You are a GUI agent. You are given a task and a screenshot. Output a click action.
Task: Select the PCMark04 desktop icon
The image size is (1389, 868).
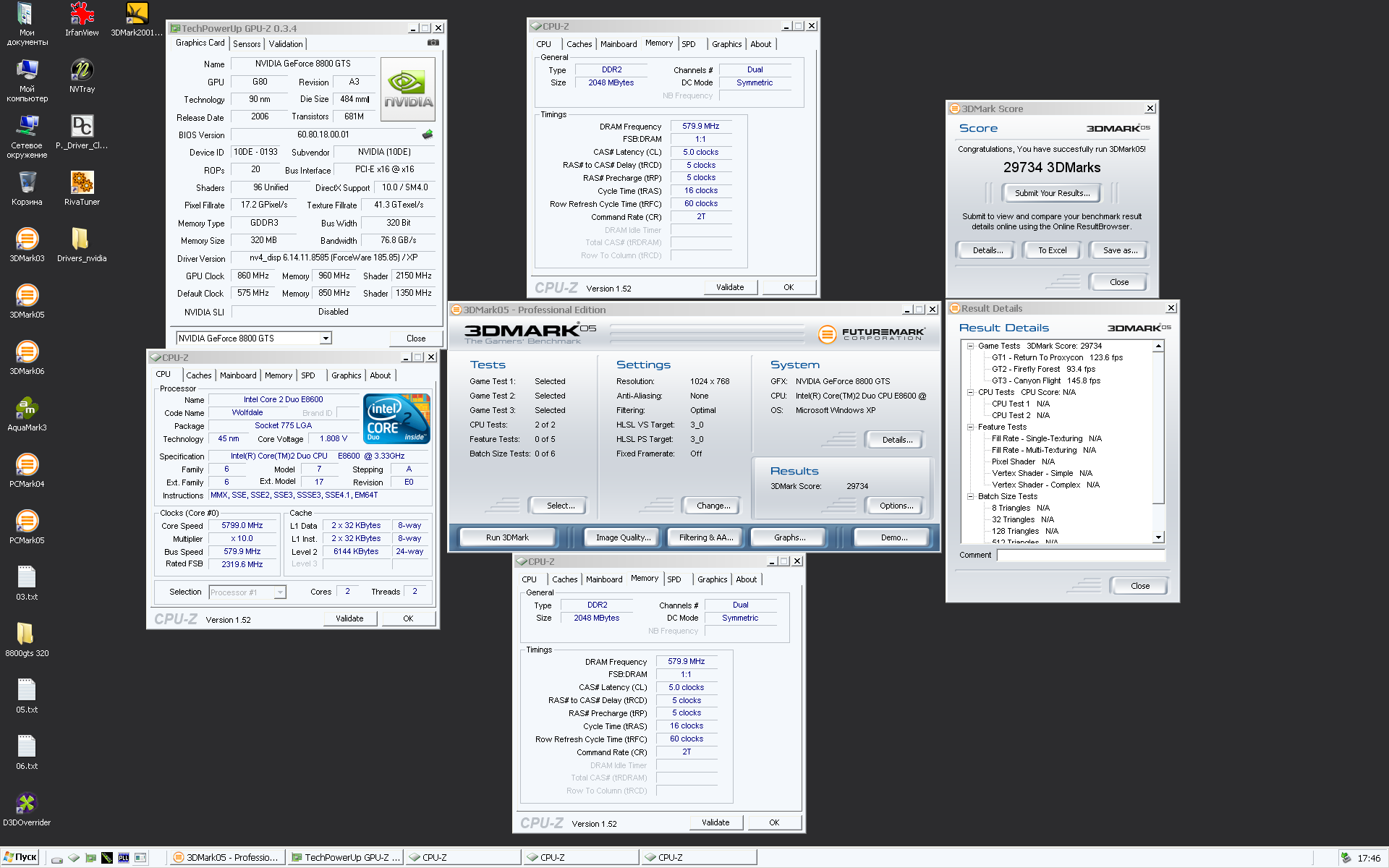[x=27, y=471]
